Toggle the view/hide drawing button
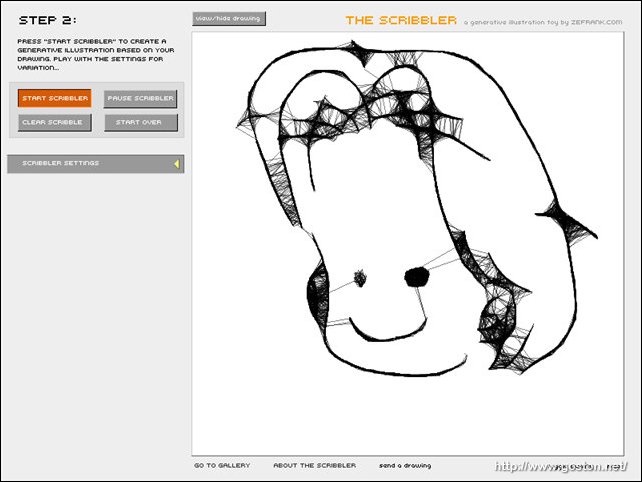 [x=229, y=19]
